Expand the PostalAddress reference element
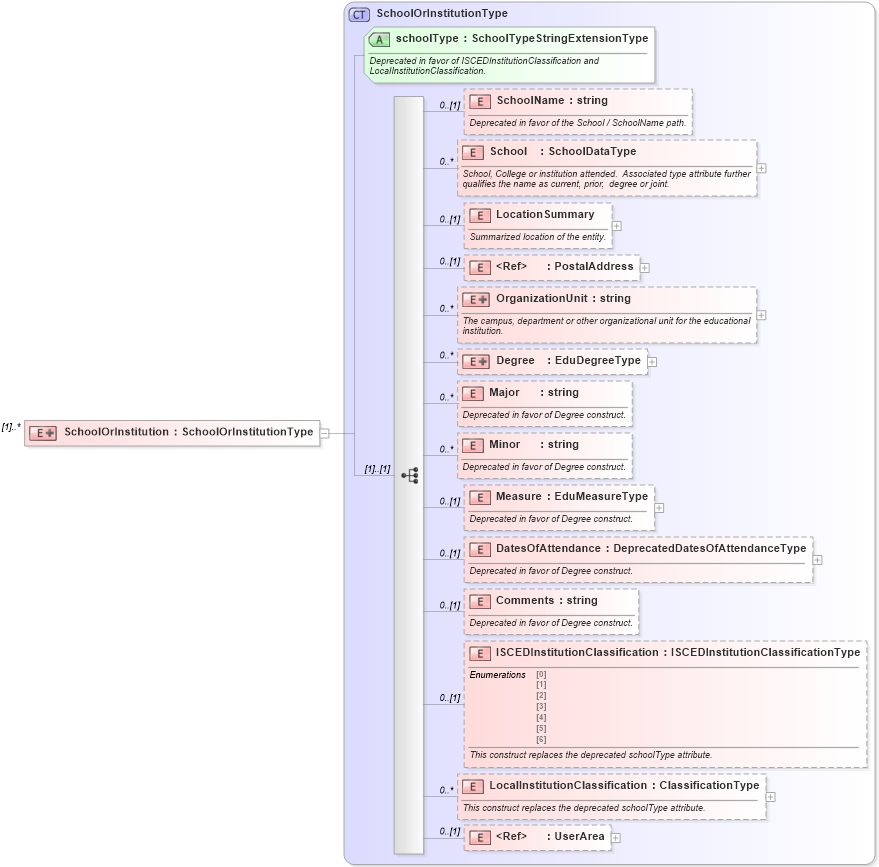This screenshot has height=867, width=879. coord(645,267)
